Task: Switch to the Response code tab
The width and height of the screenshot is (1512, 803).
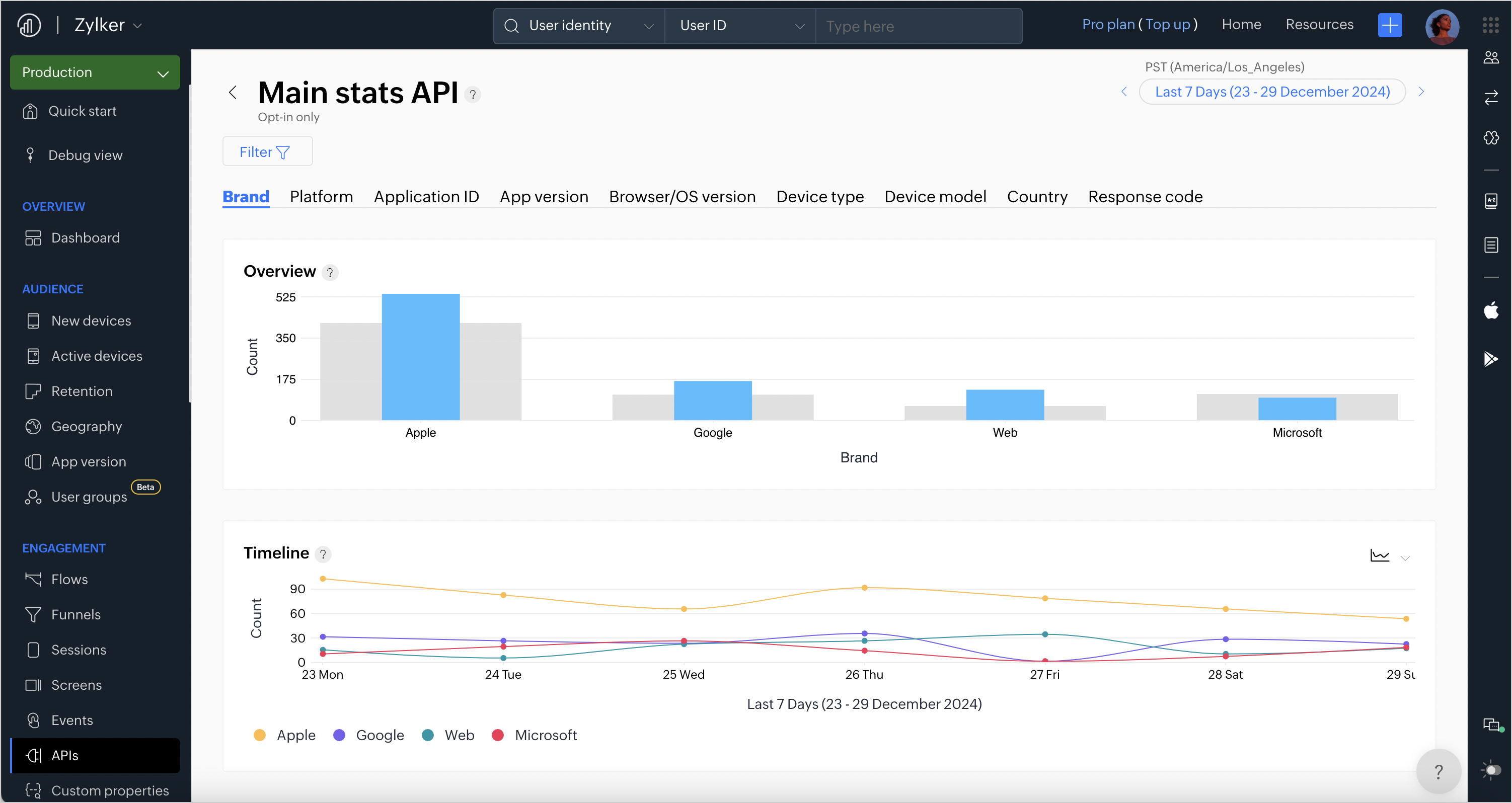Action: tap(1145, 197)
